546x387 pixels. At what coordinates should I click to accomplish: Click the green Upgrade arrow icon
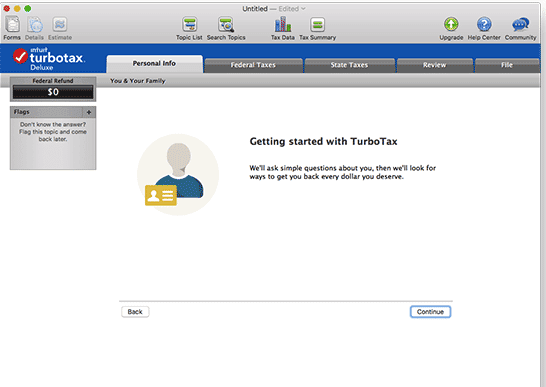point(451,24)
